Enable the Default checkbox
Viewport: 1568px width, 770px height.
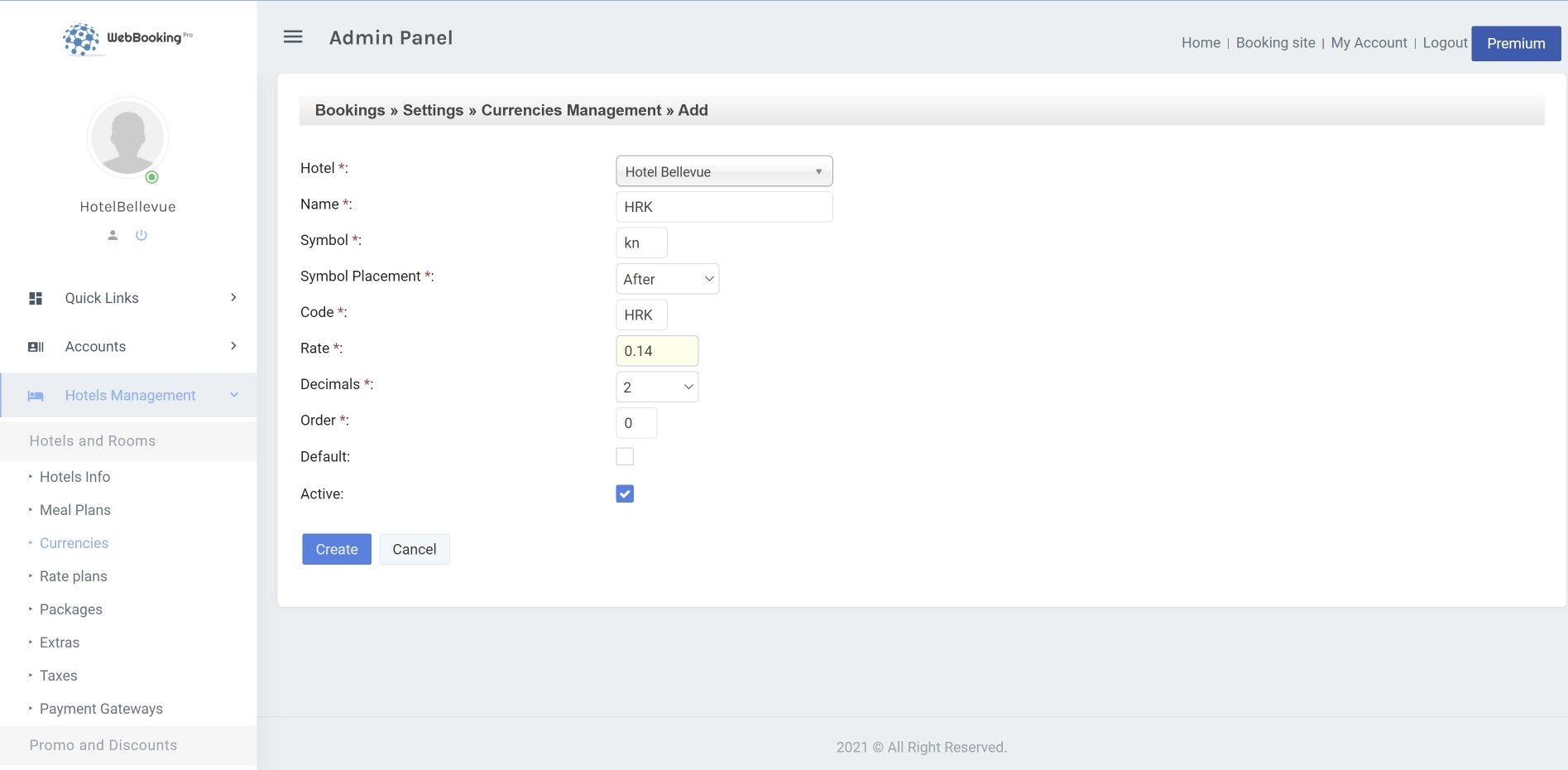click(625, 457)
